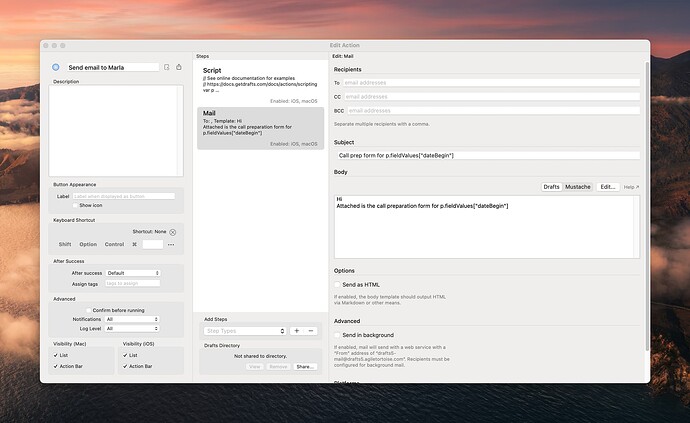Click the To email addresses field

pos(491,83)
